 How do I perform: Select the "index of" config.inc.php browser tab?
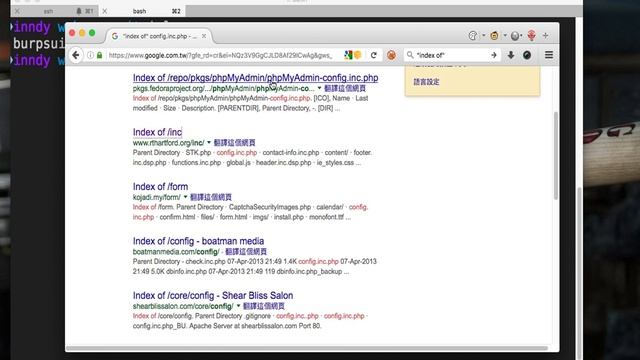158,36
